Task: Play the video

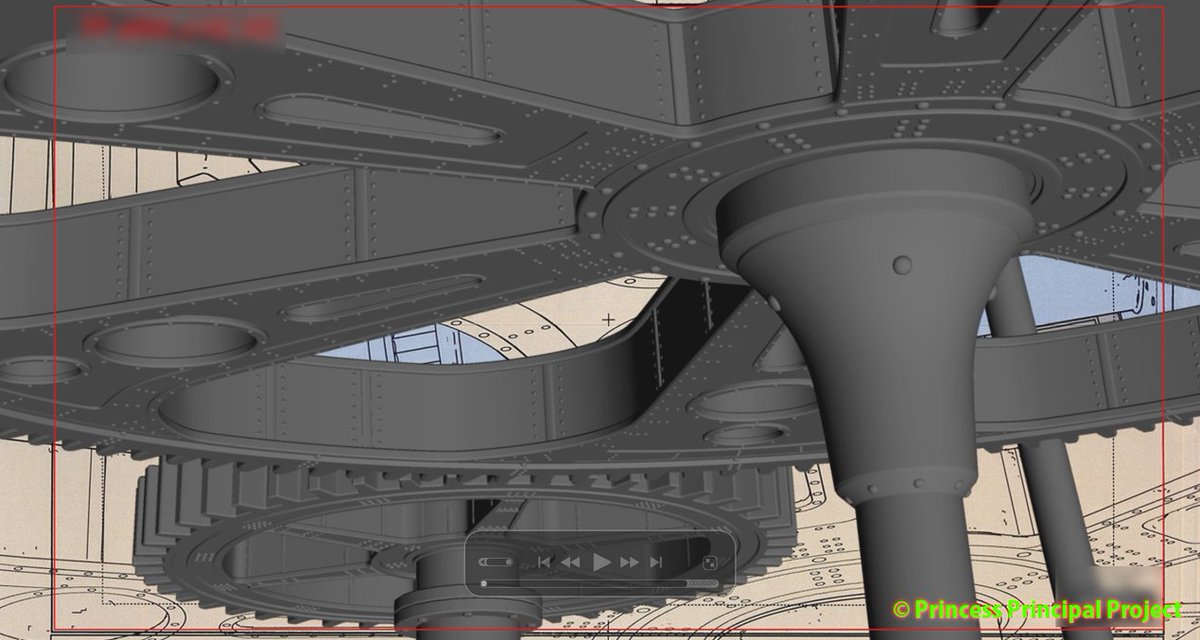Action: click(602, 562)
